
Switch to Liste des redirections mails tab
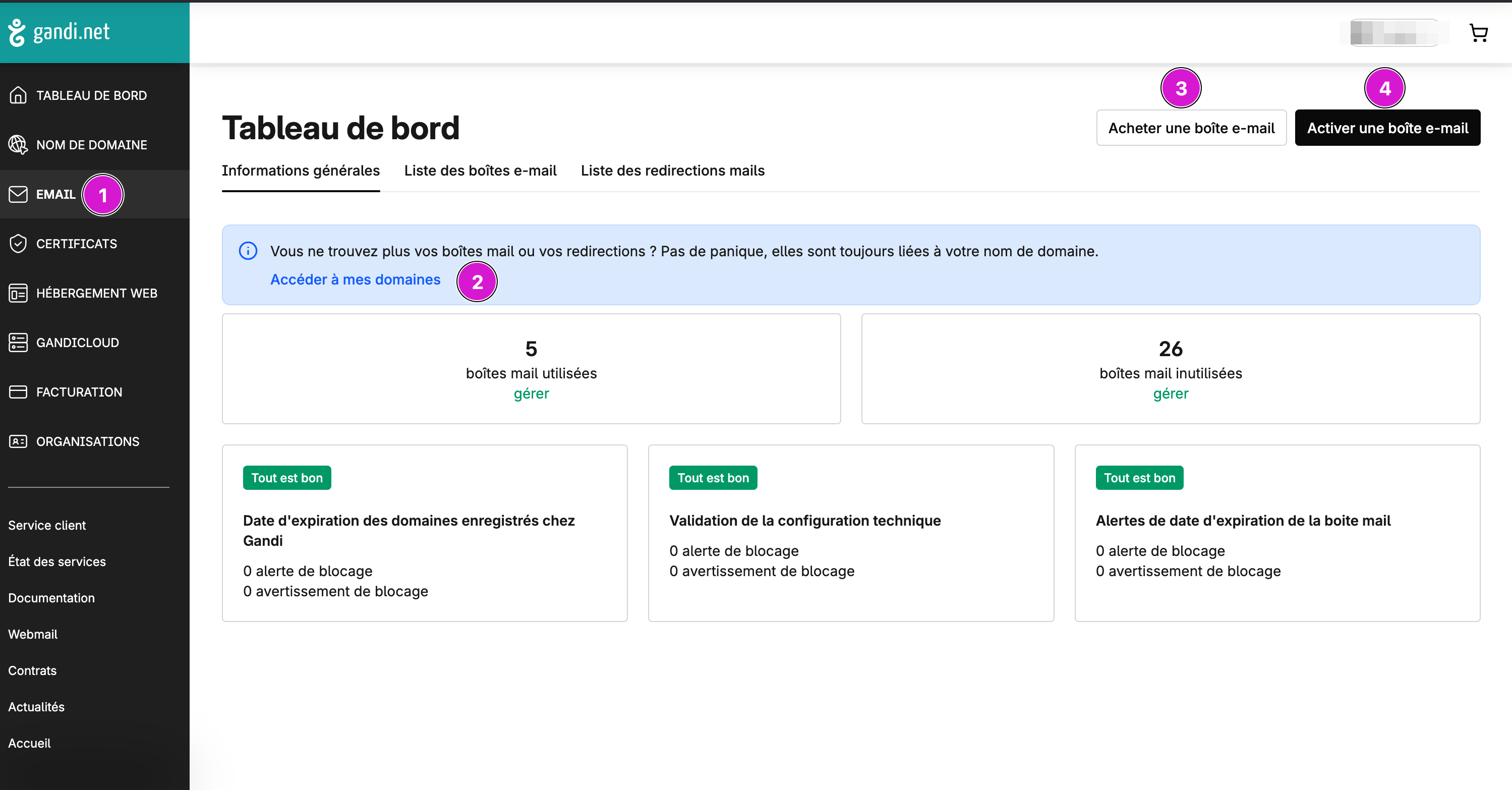[x=673, y=171]
